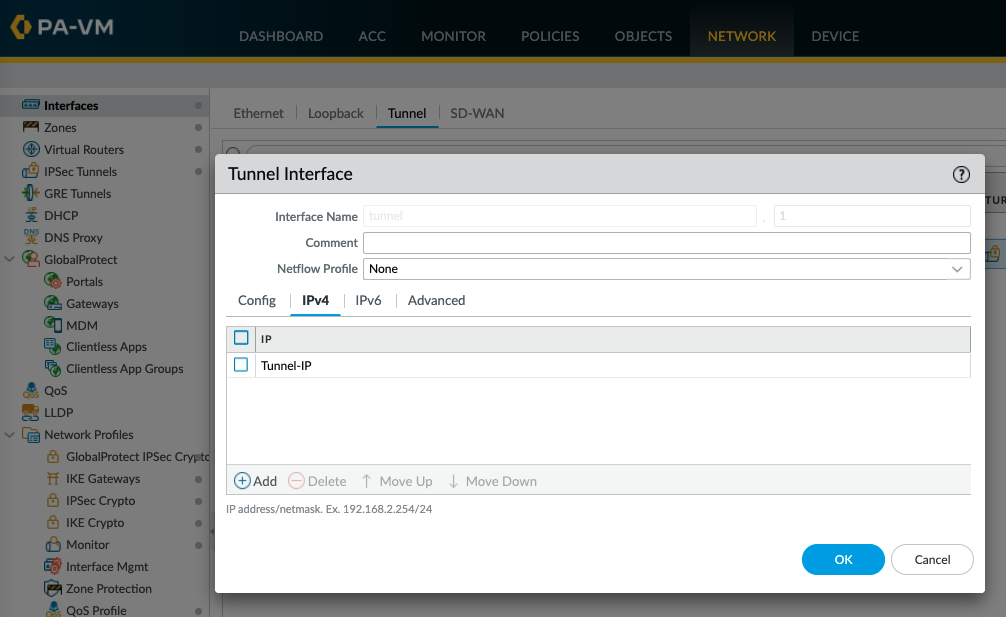Viewport: 1006px width, 617px height.
Task: Select the NETWORK top menu
Action: 742,37
